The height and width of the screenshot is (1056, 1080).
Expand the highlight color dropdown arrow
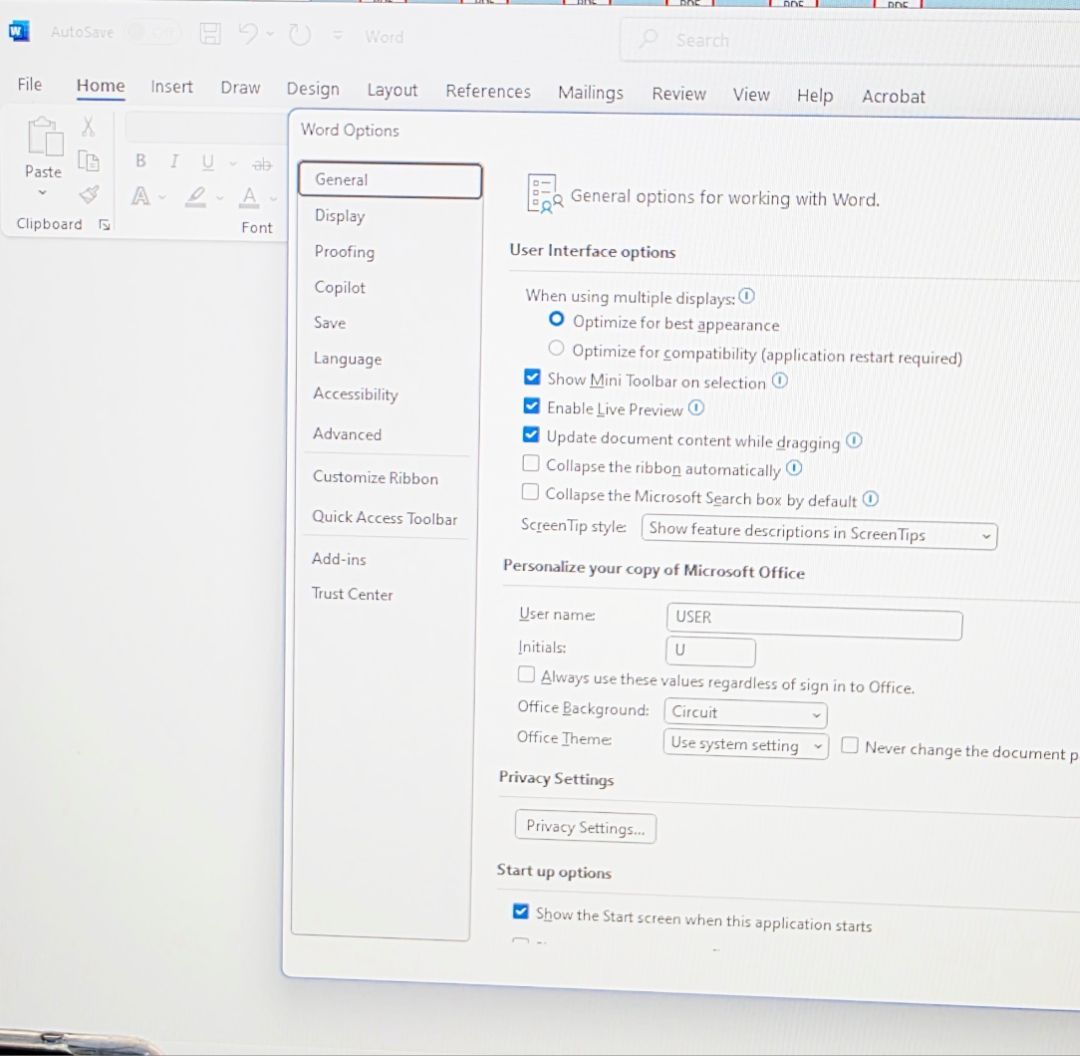(220, 198)
